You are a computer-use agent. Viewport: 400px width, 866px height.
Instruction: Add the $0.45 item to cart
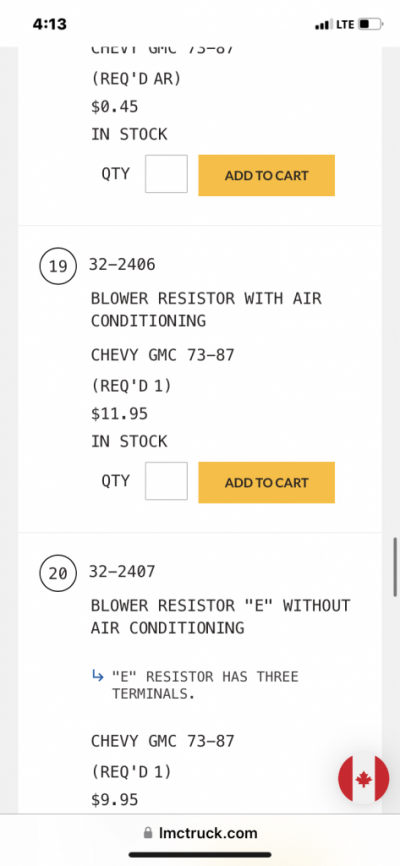click(266, 175)
